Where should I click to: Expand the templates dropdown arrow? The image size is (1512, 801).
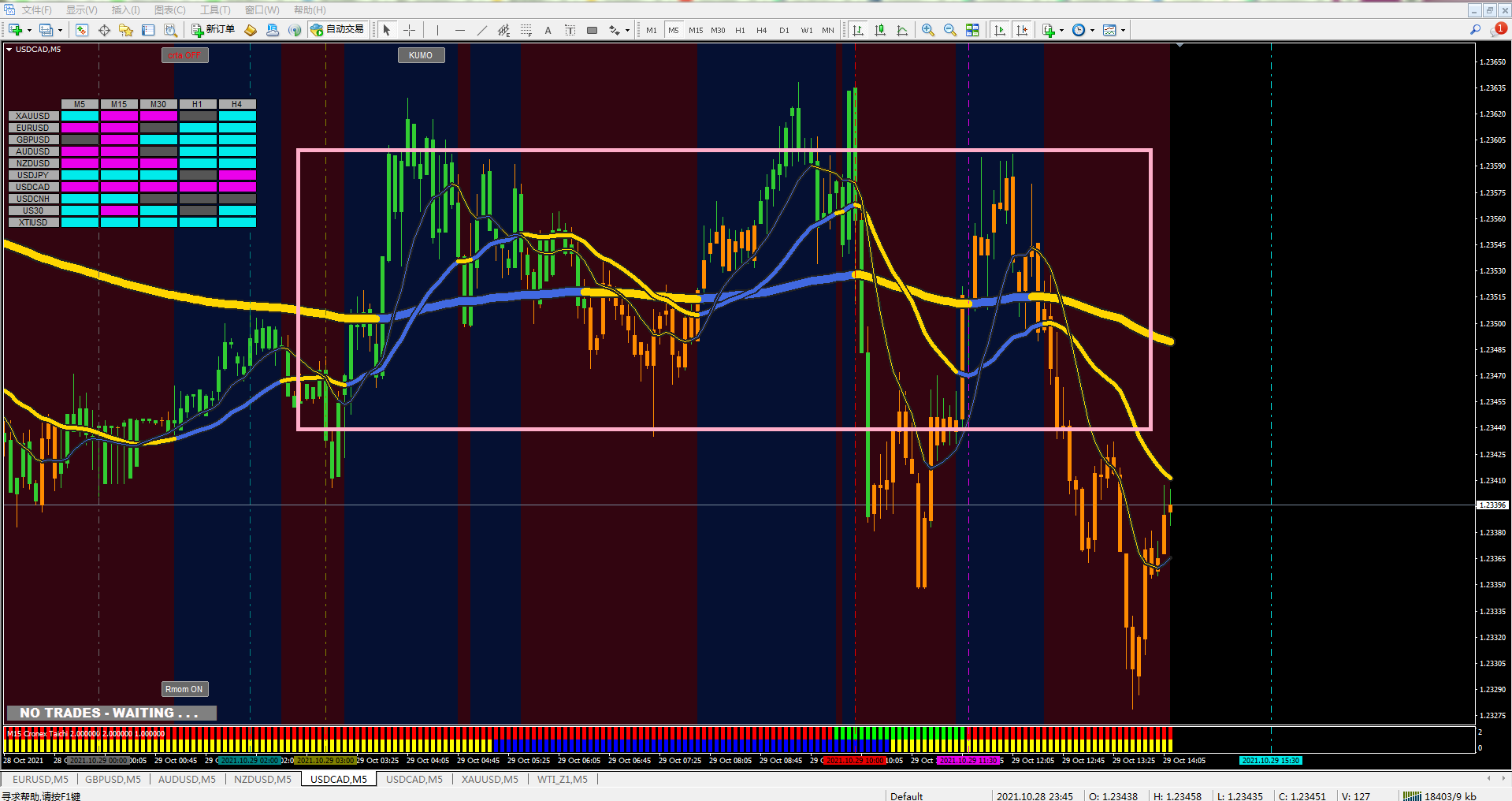tap(1123, 31)
